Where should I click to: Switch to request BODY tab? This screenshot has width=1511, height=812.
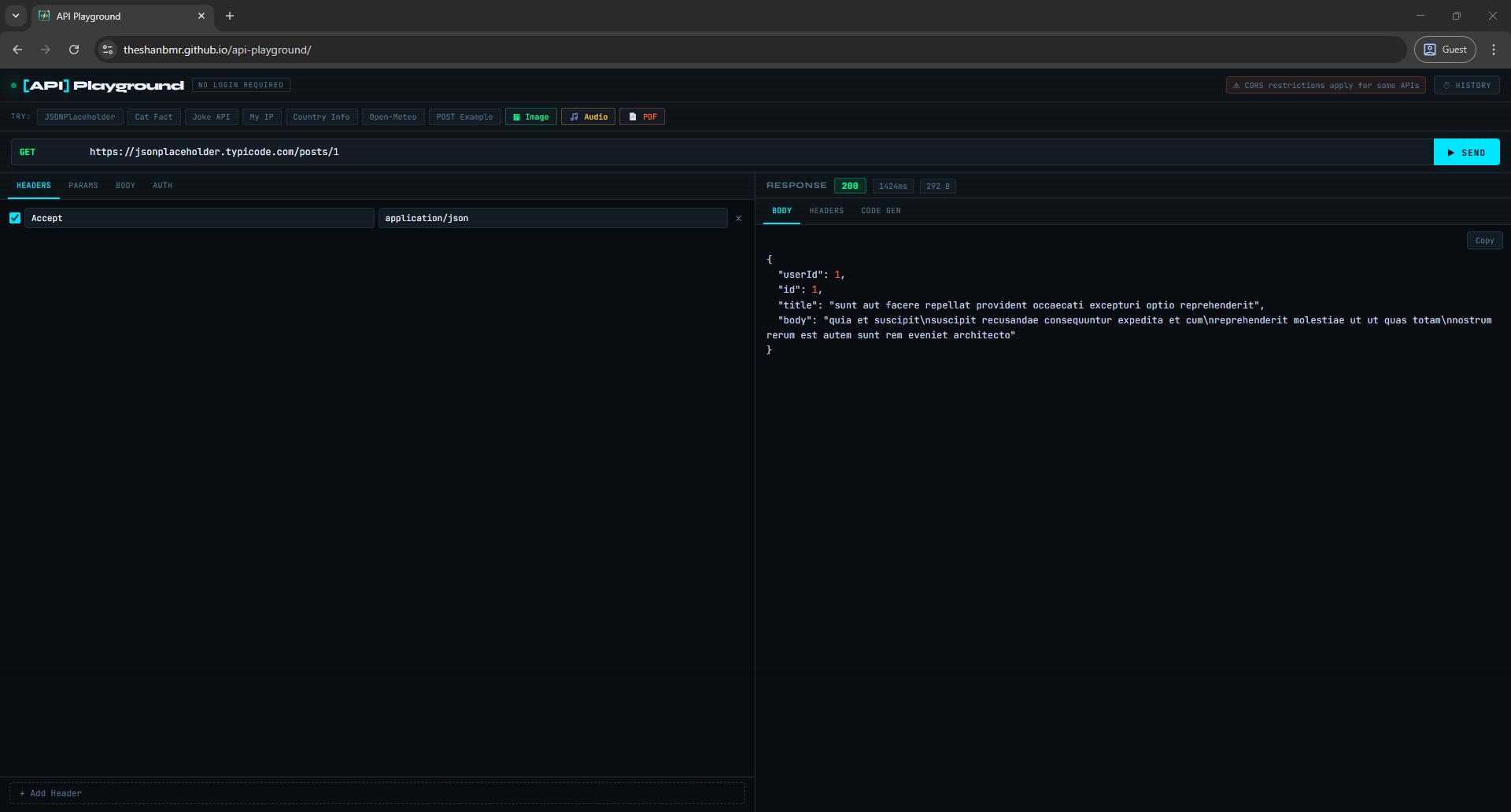125,186
